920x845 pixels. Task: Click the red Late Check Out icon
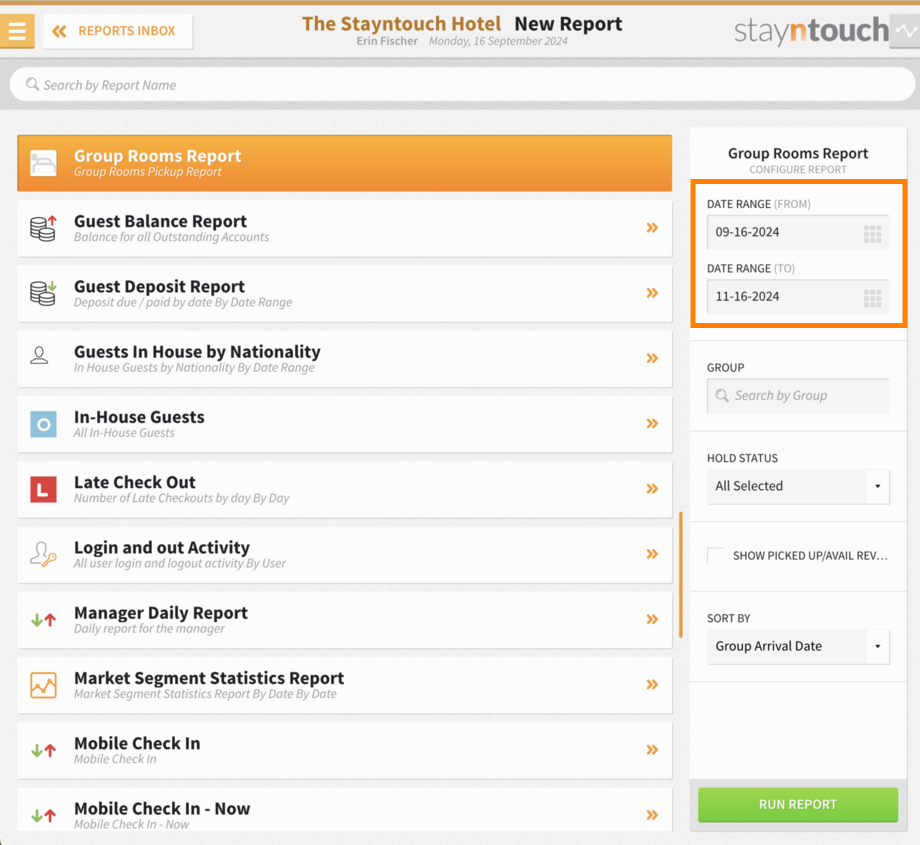coord(43,489)
